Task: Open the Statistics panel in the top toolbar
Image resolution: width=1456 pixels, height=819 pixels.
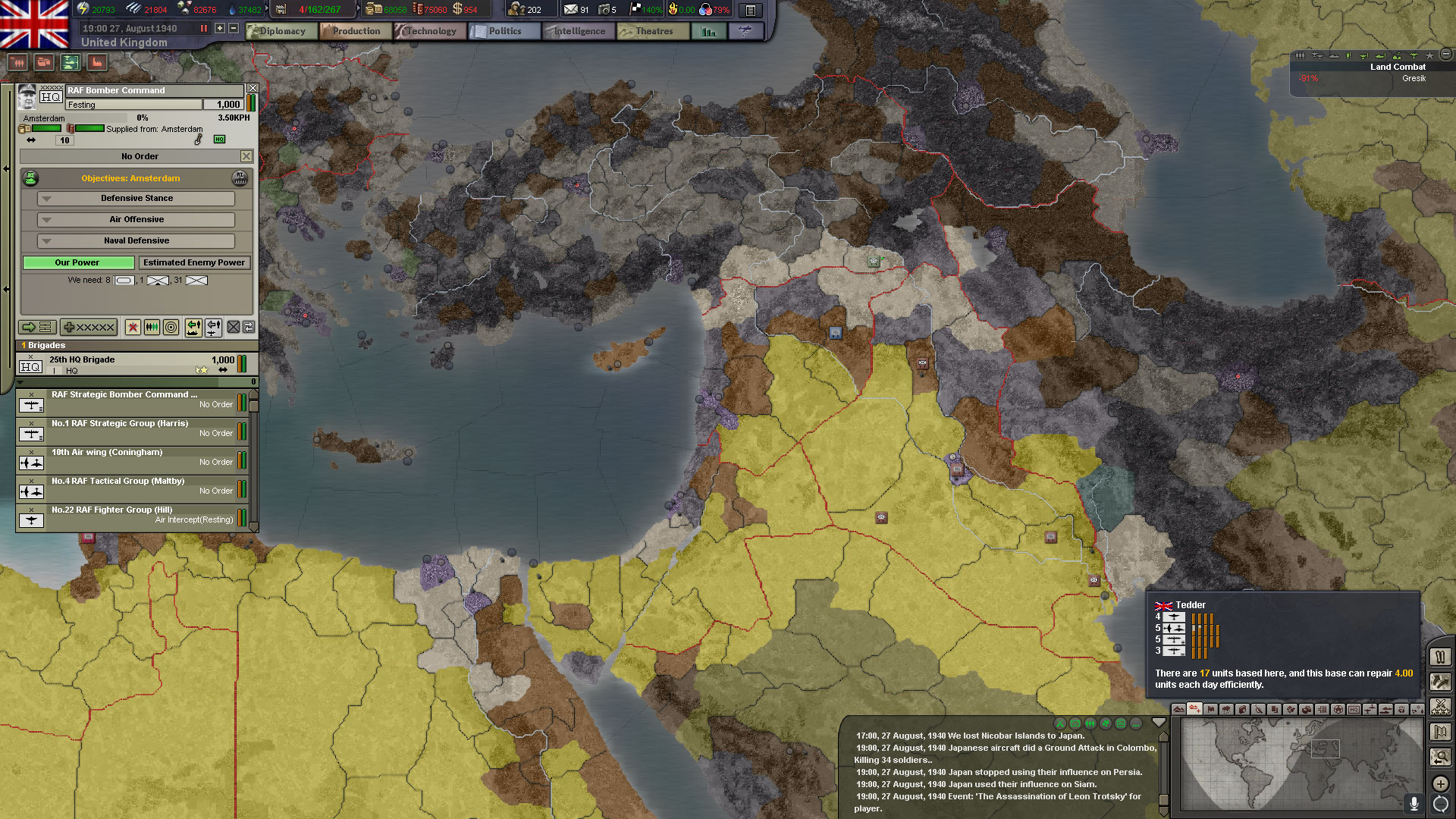Action: pos(708,31)
